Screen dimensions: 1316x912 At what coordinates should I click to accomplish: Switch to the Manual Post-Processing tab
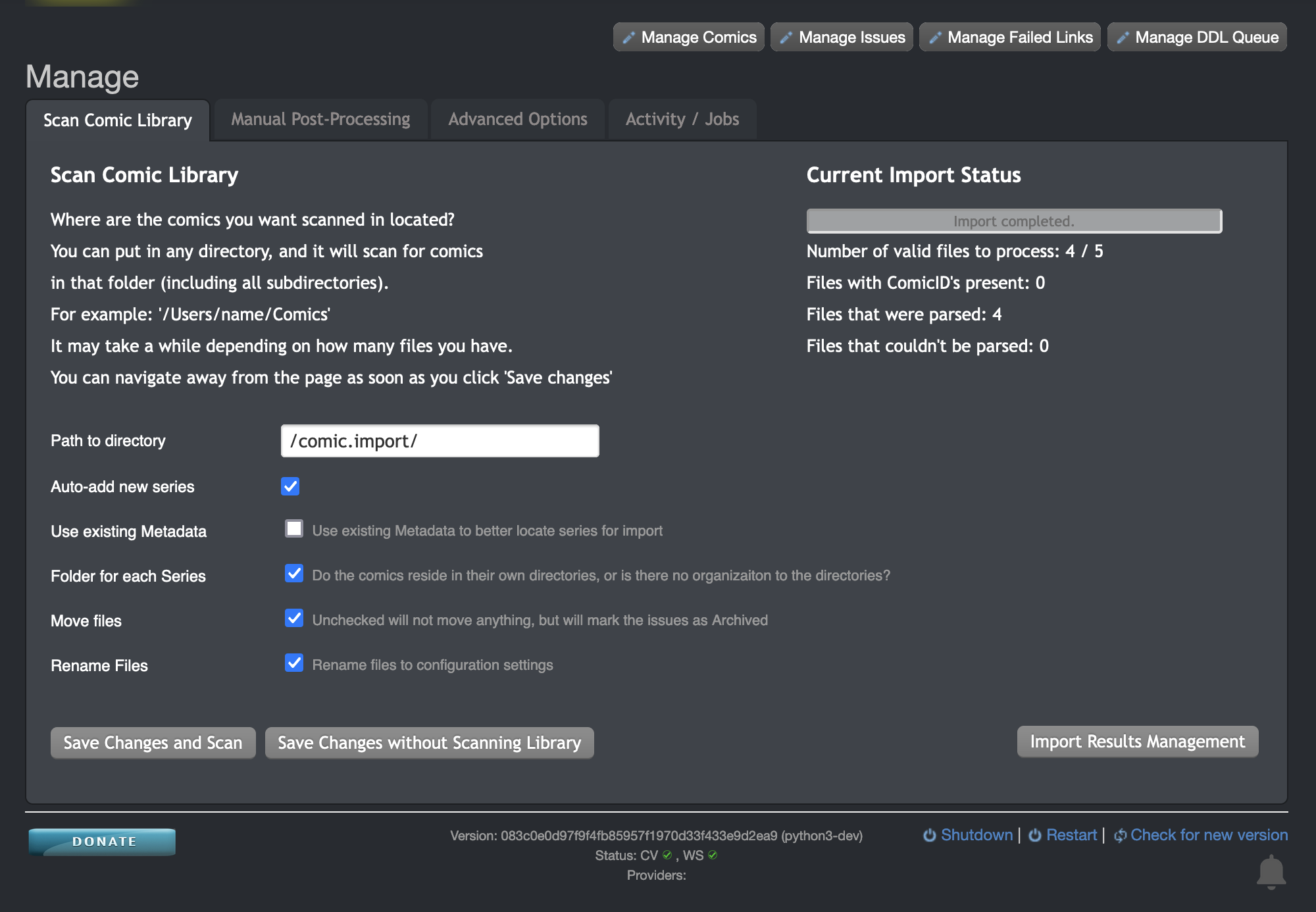[320, 119]
